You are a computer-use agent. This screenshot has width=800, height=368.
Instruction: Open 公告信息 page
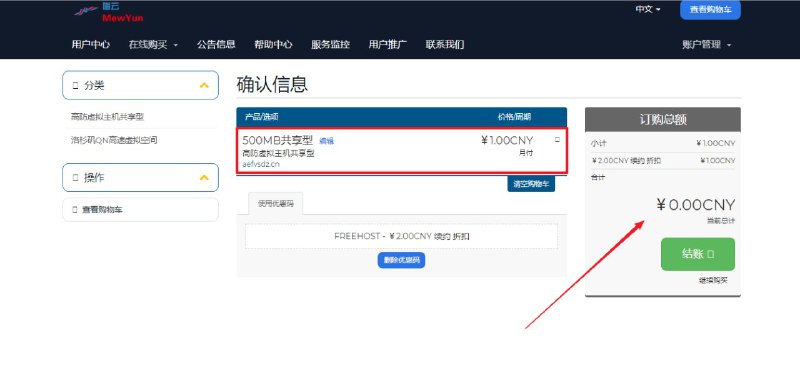(x=216, y=44)
